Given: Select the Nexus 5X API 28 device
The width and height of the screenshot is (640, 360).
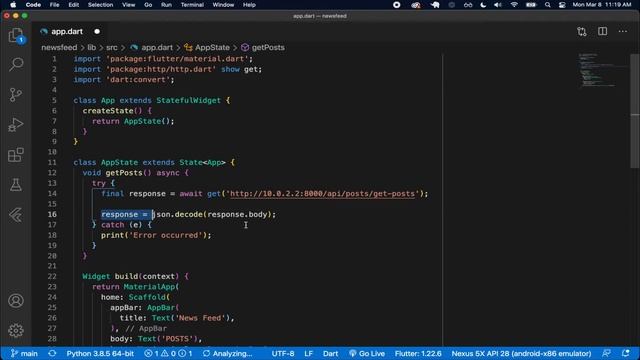Looking at the screenshot, I should coord(521,353).
